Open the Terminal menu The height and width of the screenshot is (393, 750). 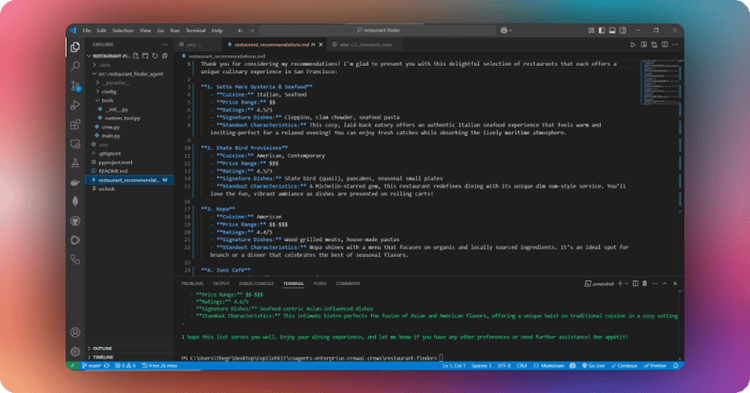195,30
